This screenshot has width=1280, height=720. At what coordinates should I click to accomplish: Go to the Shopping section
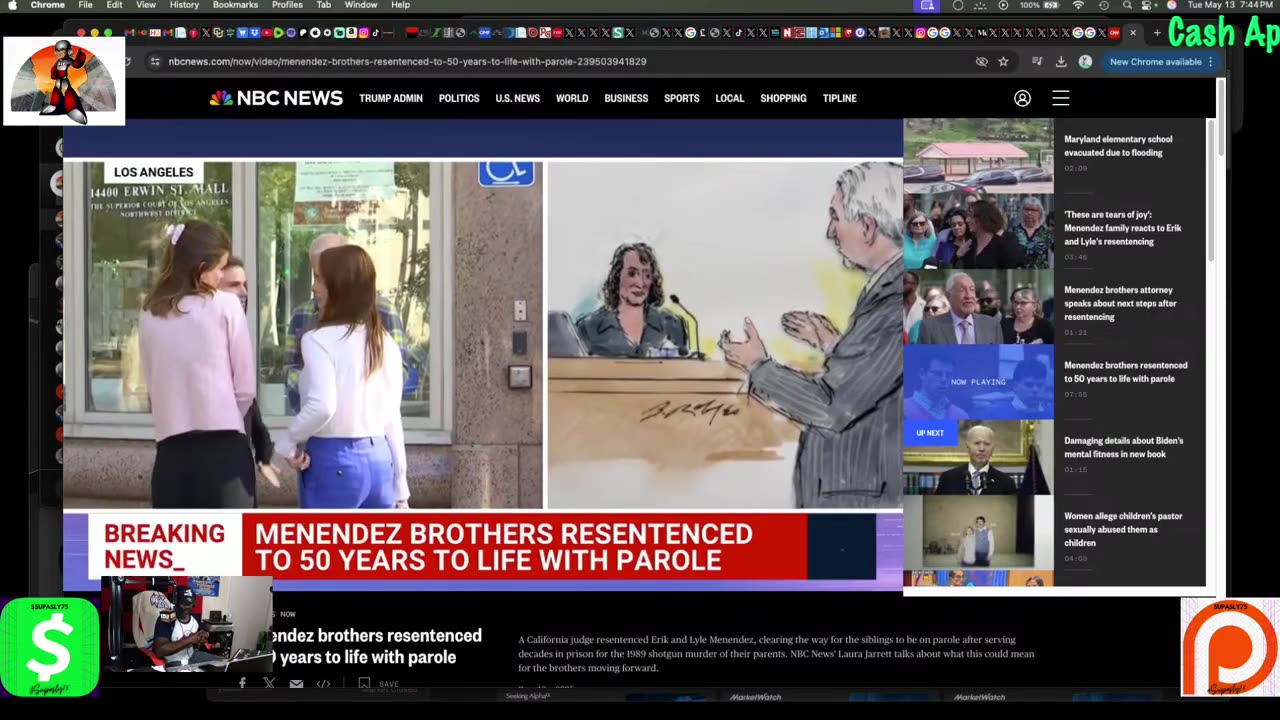783,98
